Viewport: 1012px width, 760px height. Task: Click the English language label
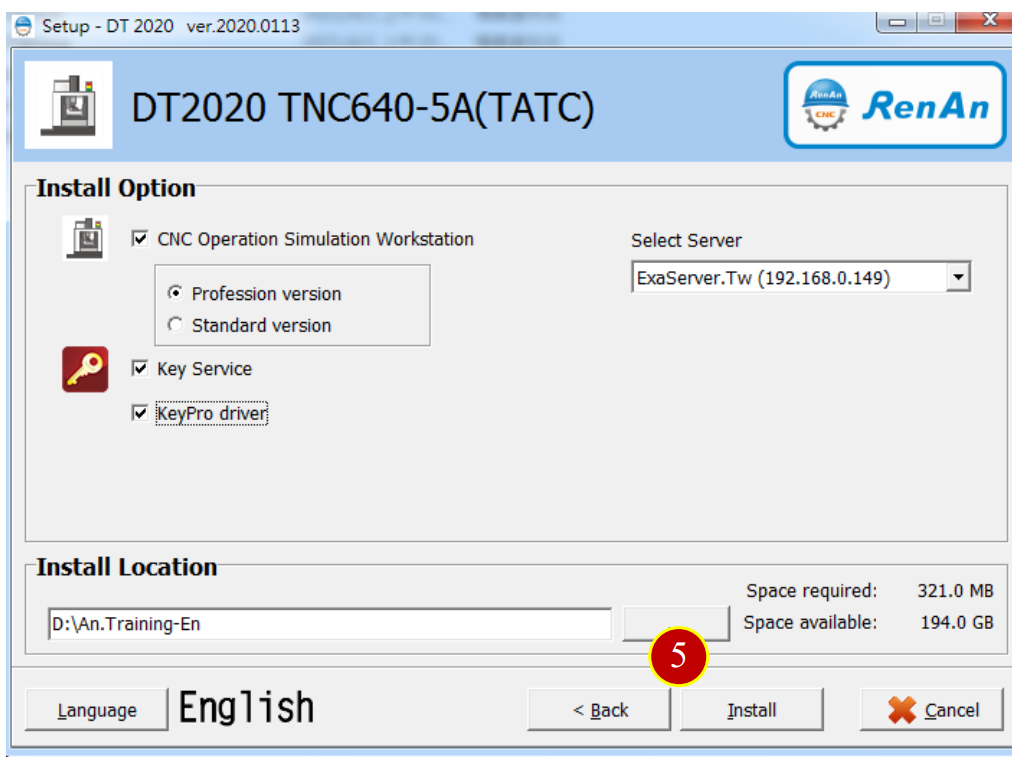247,708
